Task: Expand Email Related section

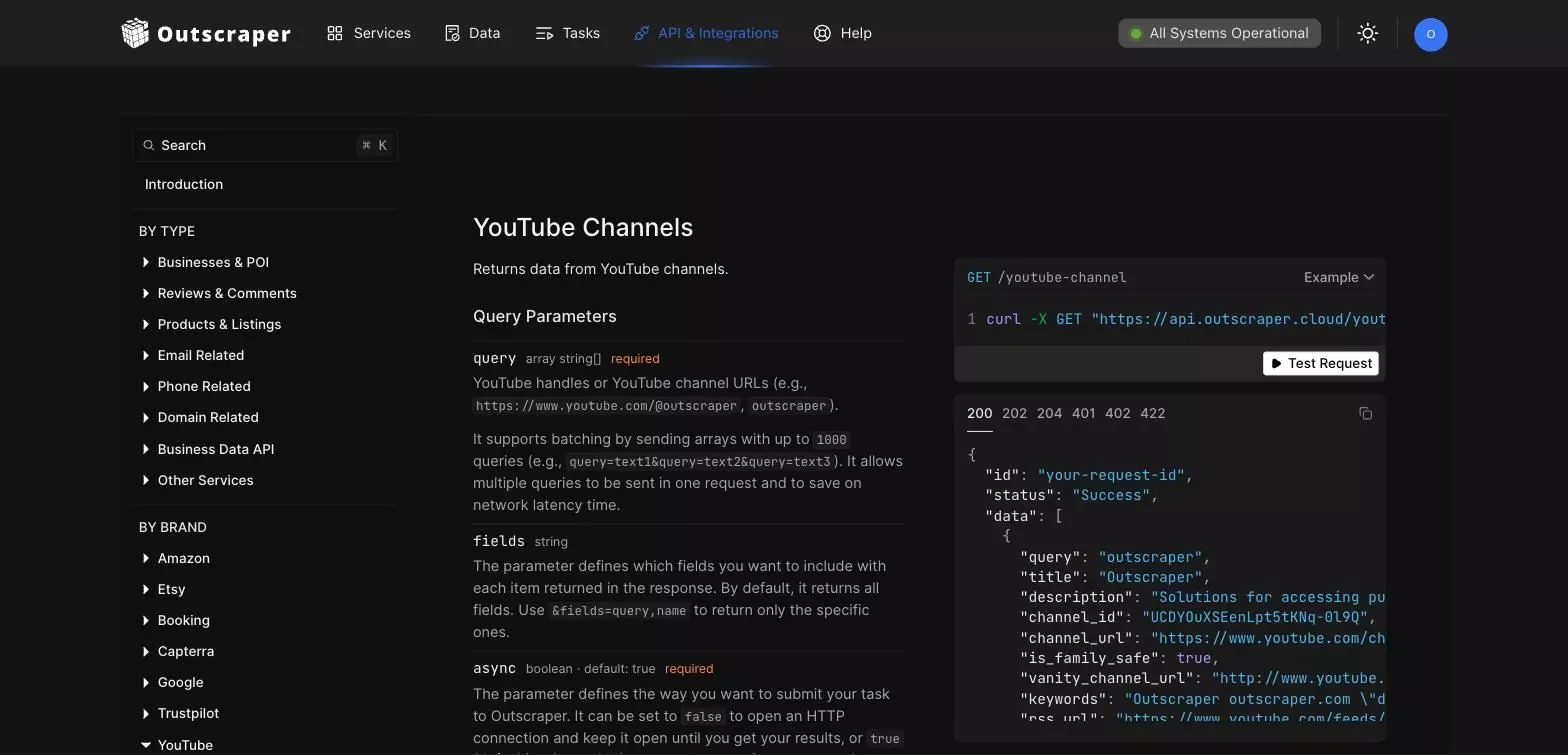Action: click(x=194, y=355)
